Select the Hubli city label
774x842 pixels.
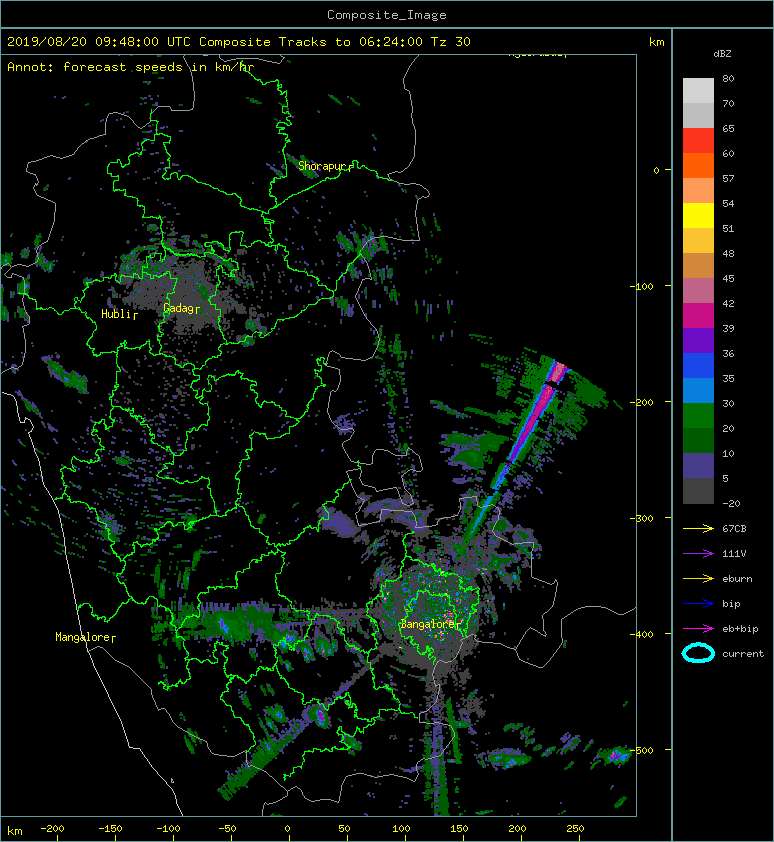pyautogui.click(x=119, y=314)
